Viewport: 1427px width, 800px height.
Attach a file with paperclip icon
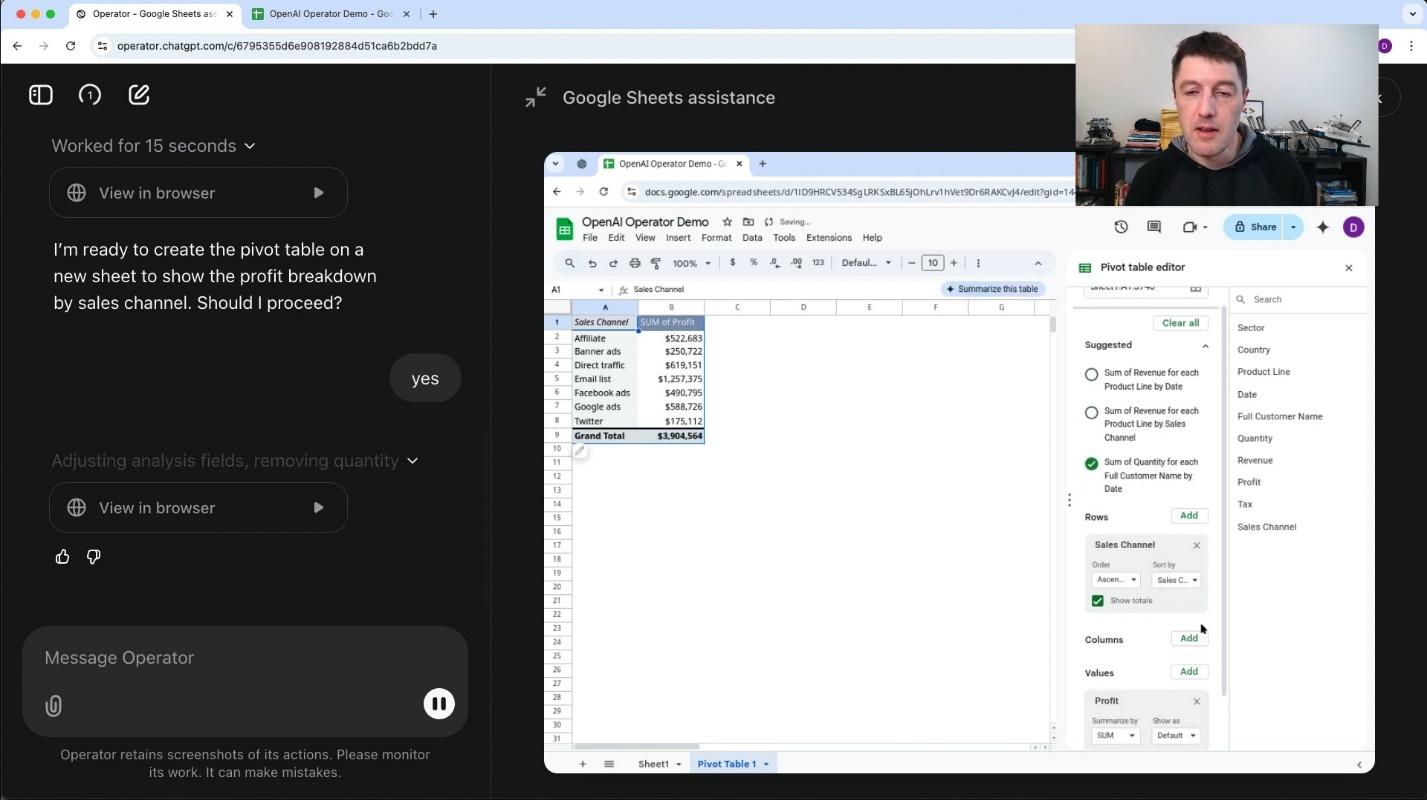coord(54,706)
